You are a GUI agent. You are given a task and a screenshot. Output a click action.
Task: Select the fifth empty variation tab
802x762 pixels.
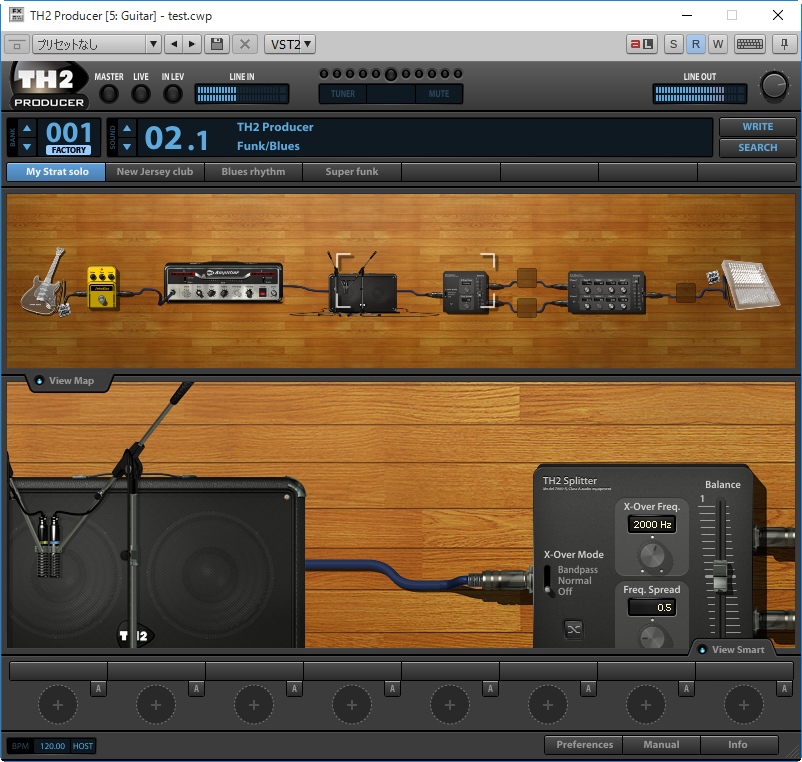[x=451, y=172]
